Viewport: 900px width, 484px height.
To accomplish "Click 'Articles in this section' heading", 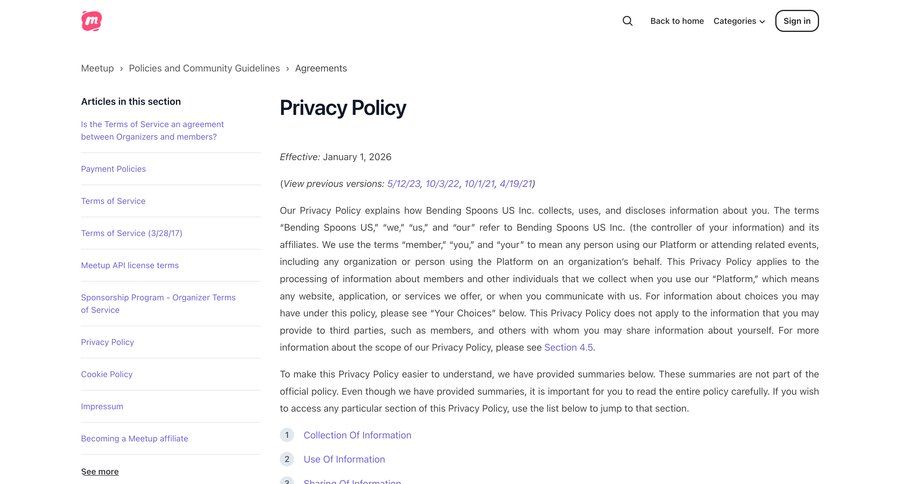I will tap(131, 102).
